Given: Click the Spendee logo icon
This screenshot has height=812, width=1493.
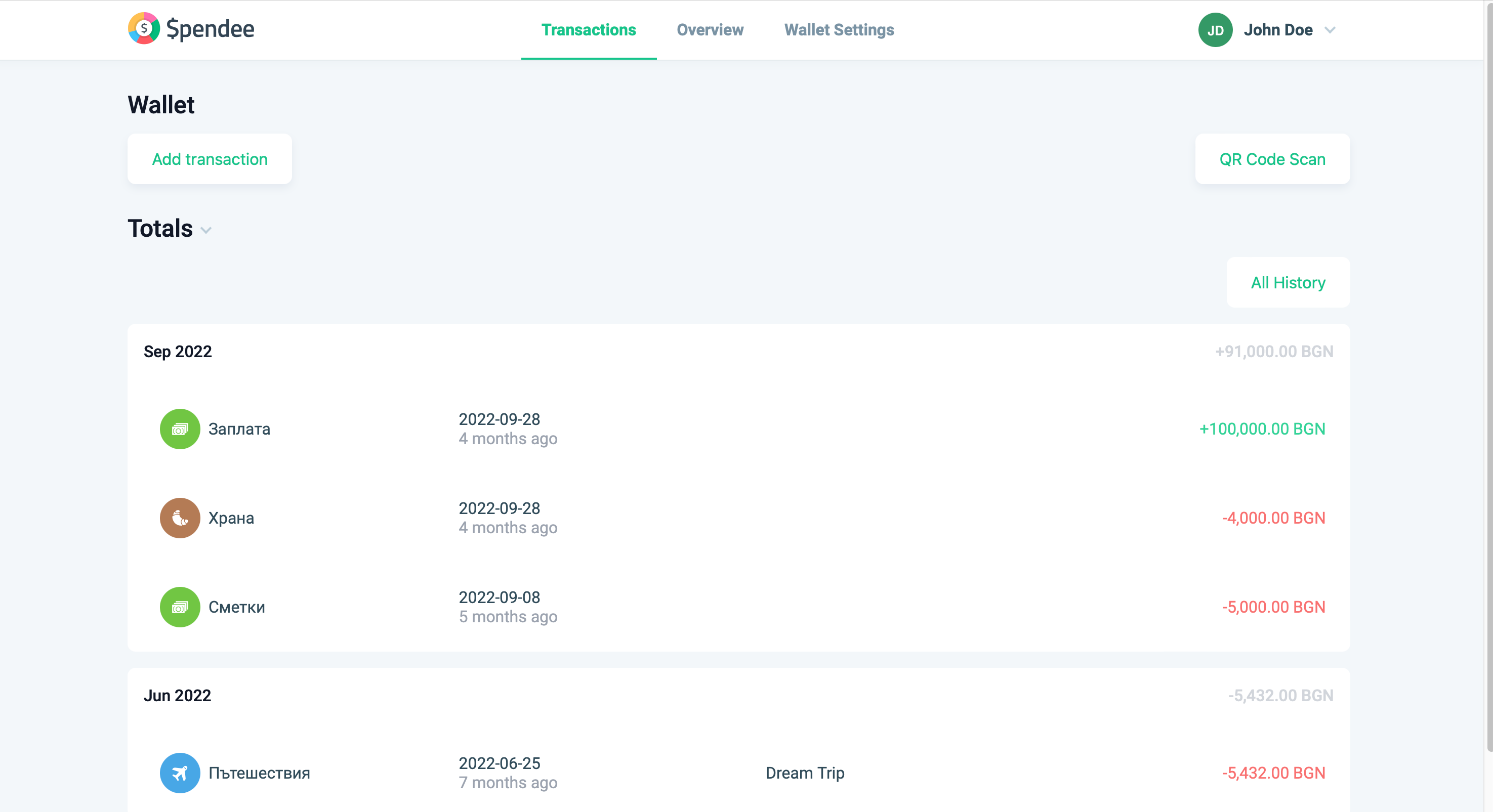Looking at the screenshot, I should coord(144,28).
